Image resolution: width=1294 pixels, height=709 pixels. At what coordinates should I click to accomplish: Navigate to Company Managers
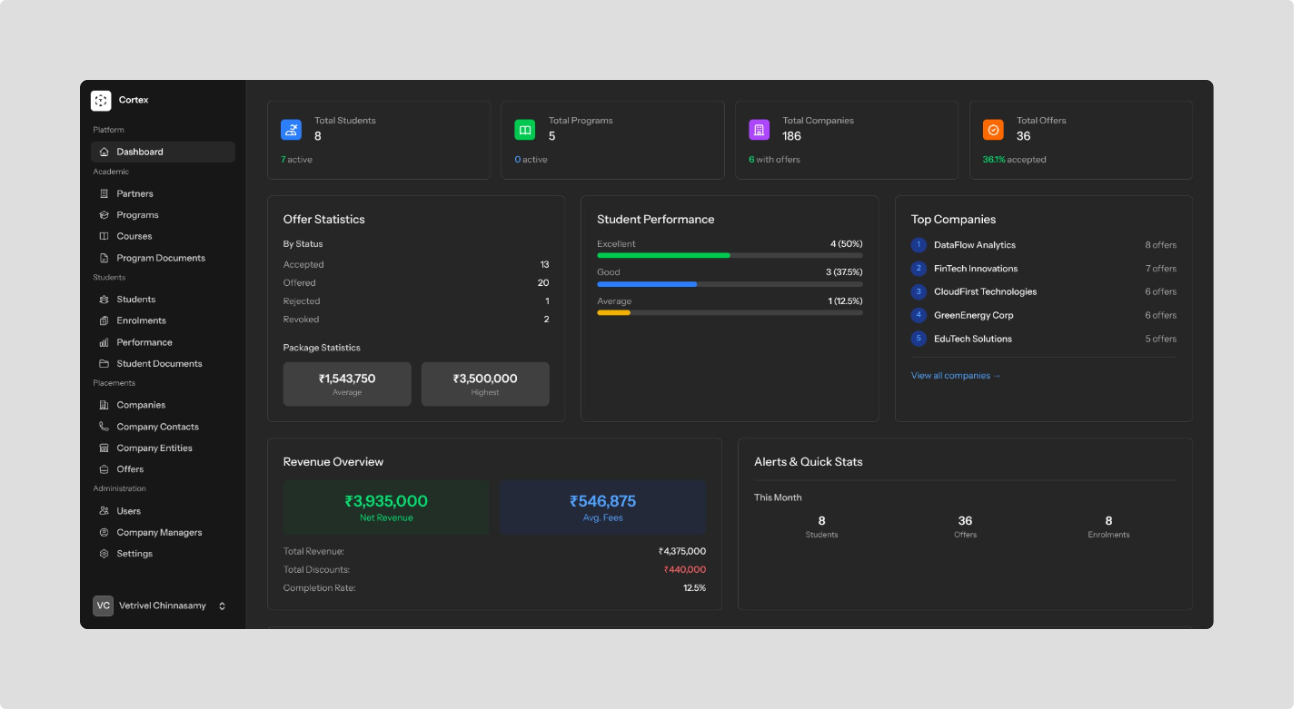click(159, 533)
